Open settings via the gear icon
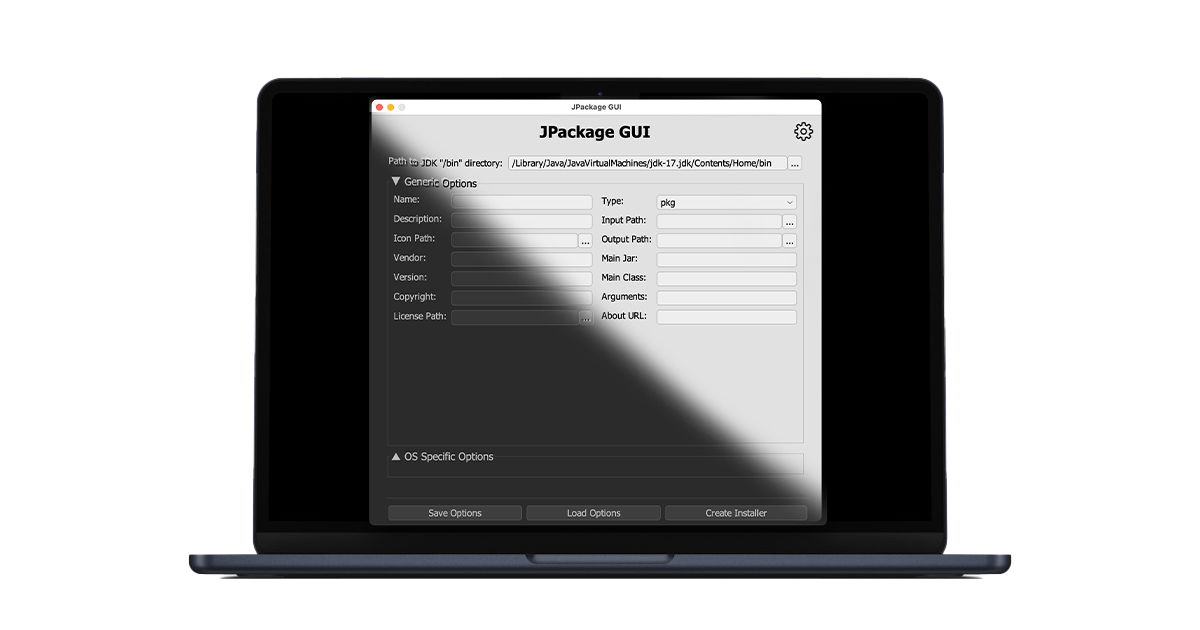1200x630 pixels. tap(803, 132)
